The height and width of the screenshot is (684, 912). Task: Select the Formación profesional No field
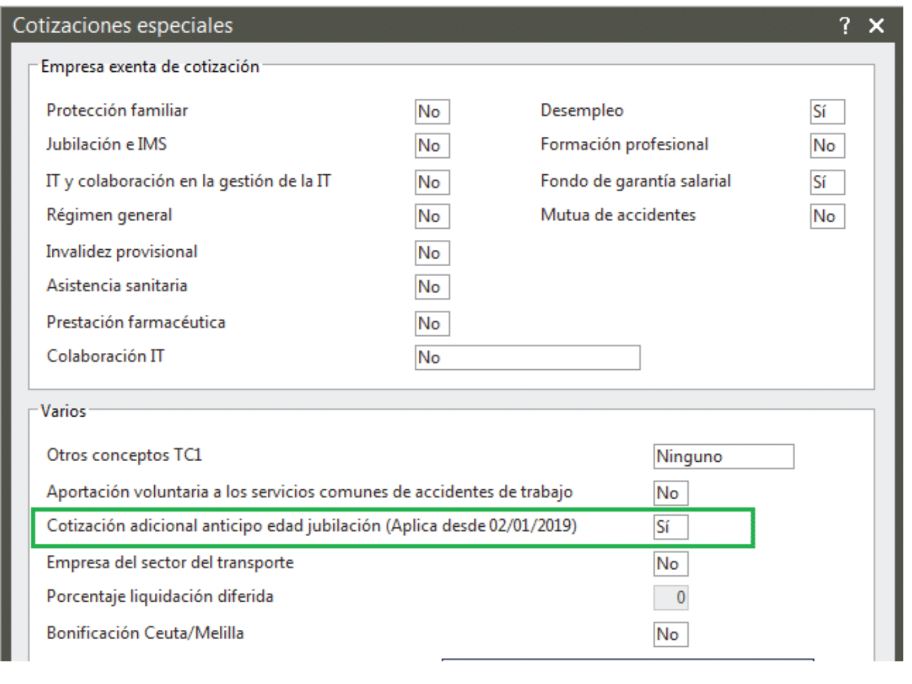[x=827, y=145]
